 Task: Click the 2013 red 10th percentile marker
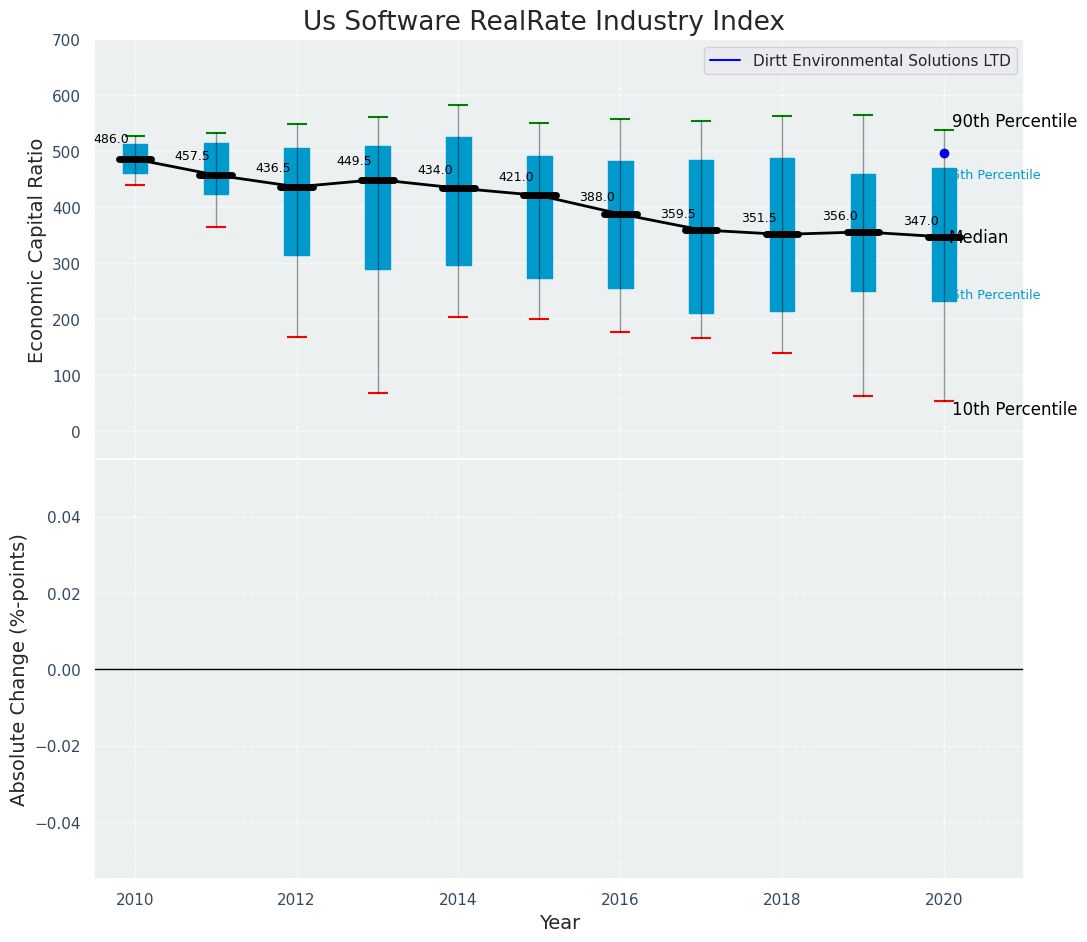(x=378, y=393)
